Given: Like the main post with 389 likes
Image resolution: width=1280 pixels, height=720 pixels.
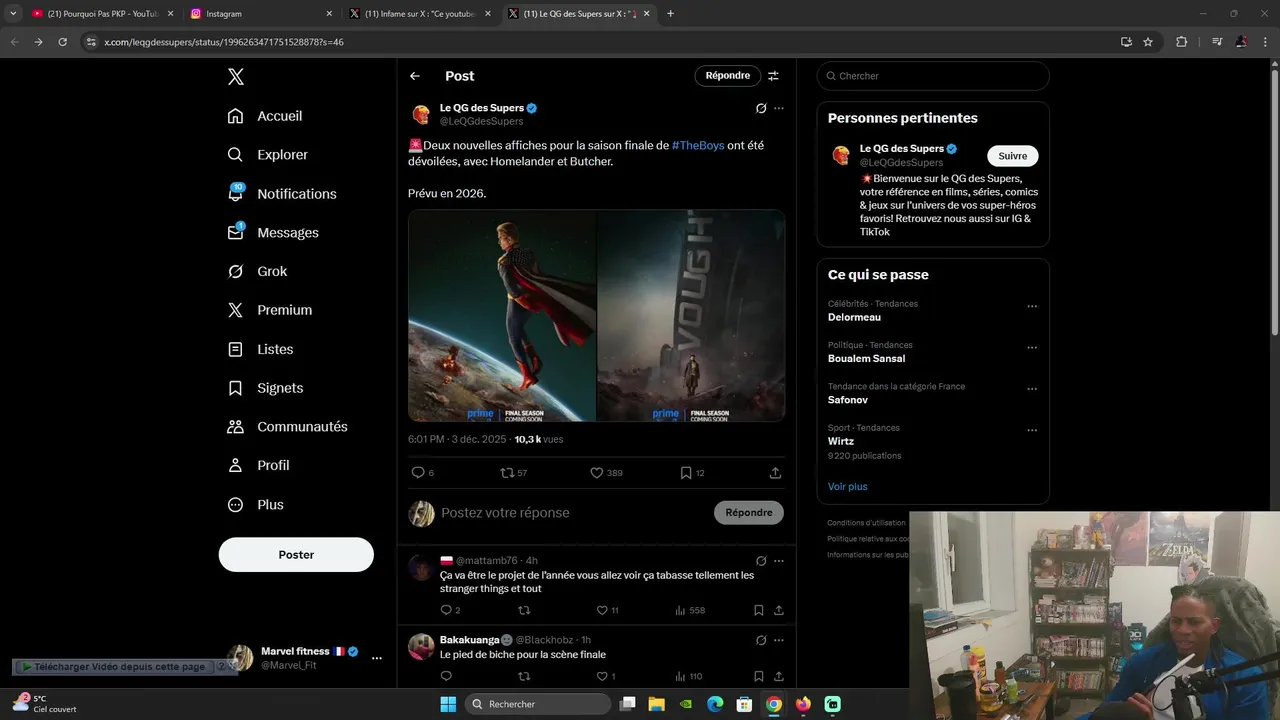Looking at the screenshot, I should 596,473.
